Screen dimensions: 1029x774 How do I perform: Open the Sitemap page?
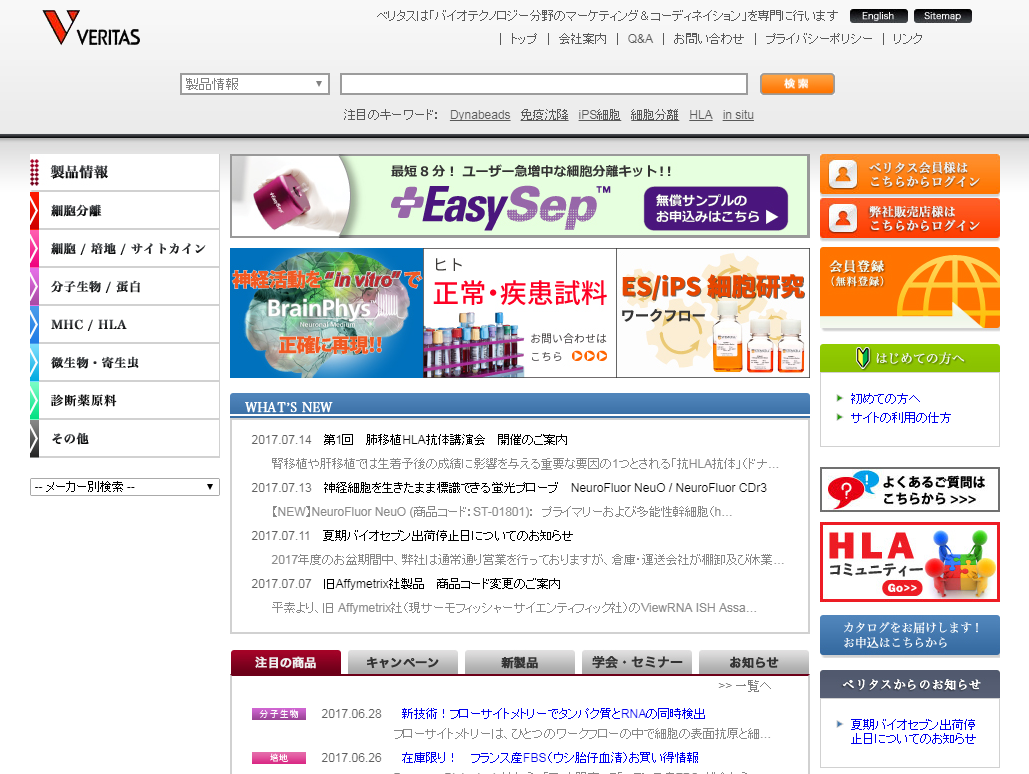(x=942, y=16)
